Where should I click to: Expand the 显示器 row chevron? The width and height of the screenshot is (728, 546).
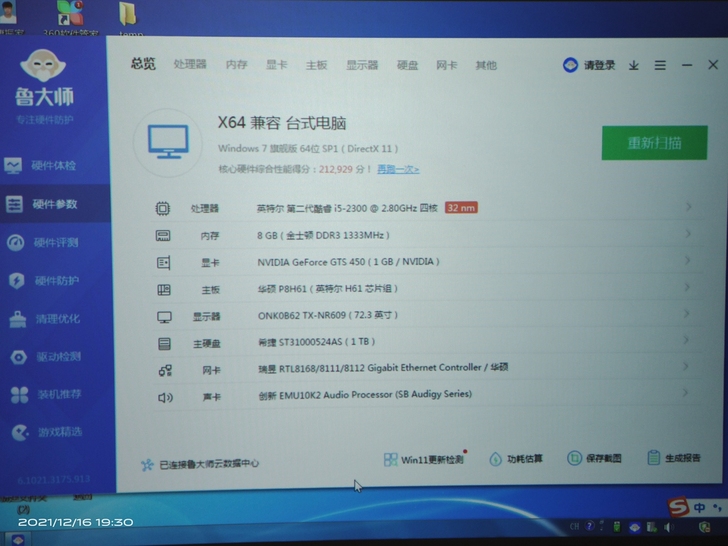pyautogui.click(x=687, y=314)
